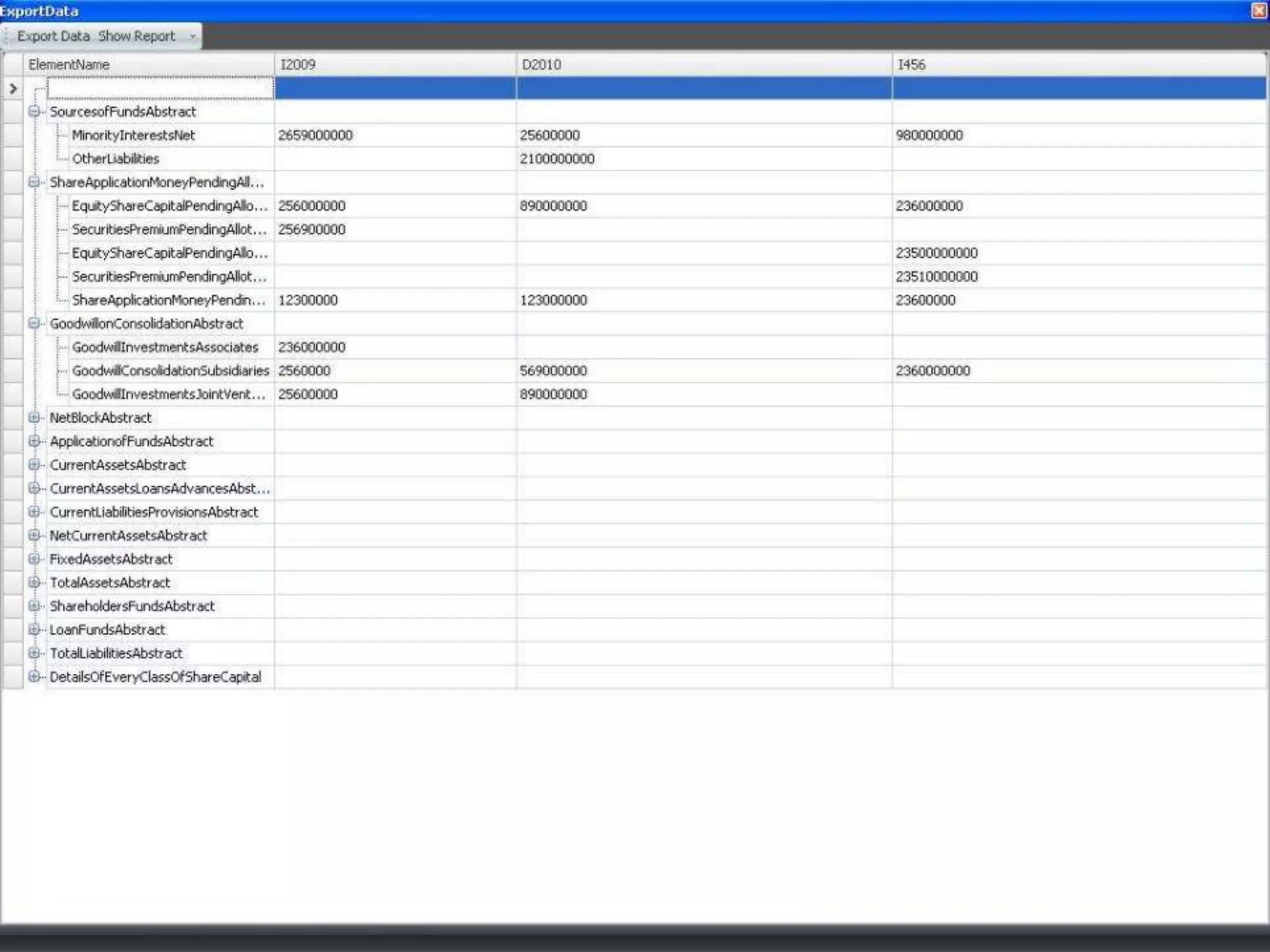
Task: Expand NetBlockAbstract tree node
Action: coord(34,418)
